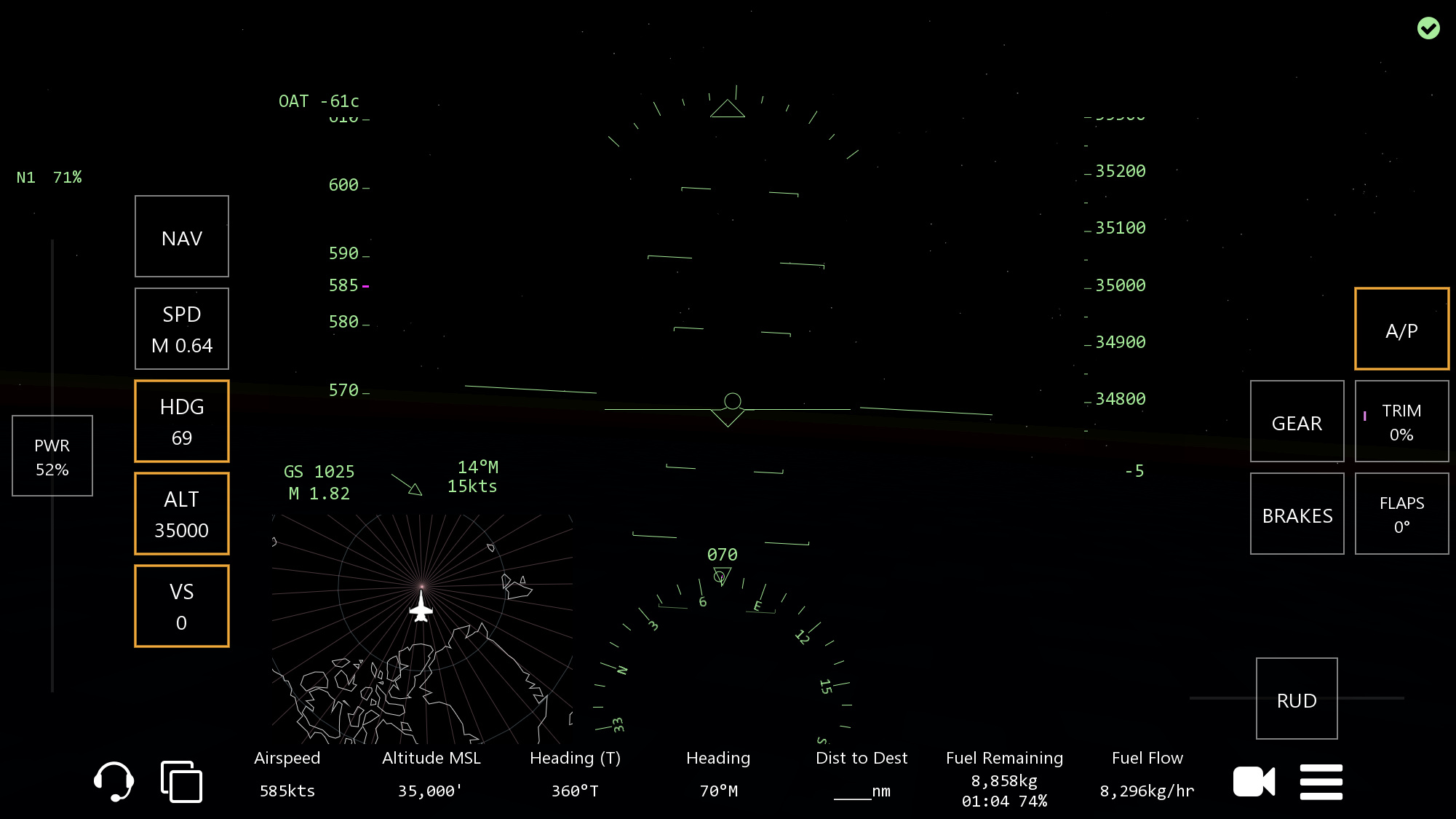Viewport: 1456px width, 819px height.
Task: Click the overlapping windows pages icon
Action: point(181,782)
